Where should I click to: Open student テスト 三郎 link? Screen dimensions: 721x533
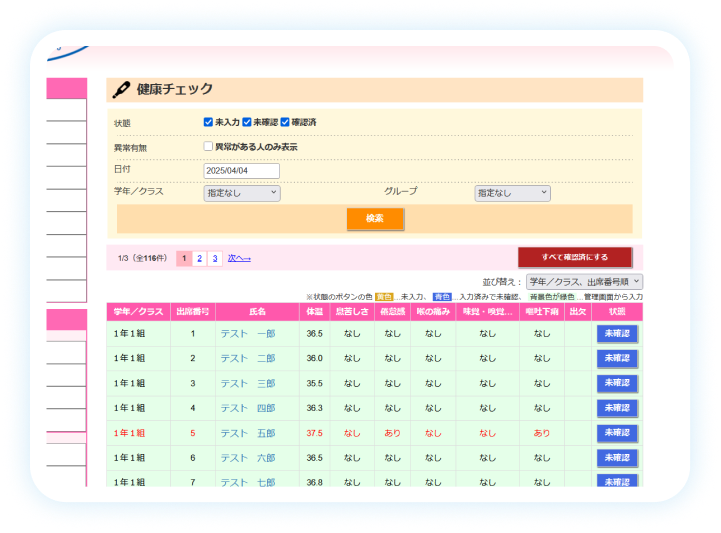pyautogui.click(x=248, y=384)
